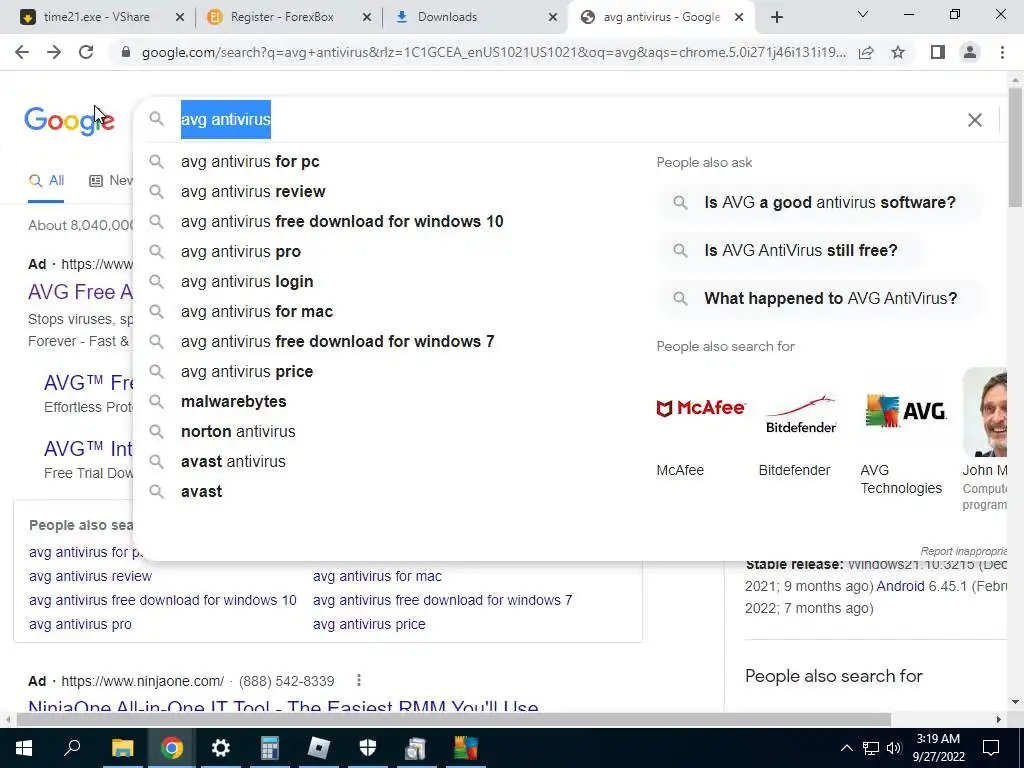Open the AVG icon on the taskbar

click(x=466, y=748)
